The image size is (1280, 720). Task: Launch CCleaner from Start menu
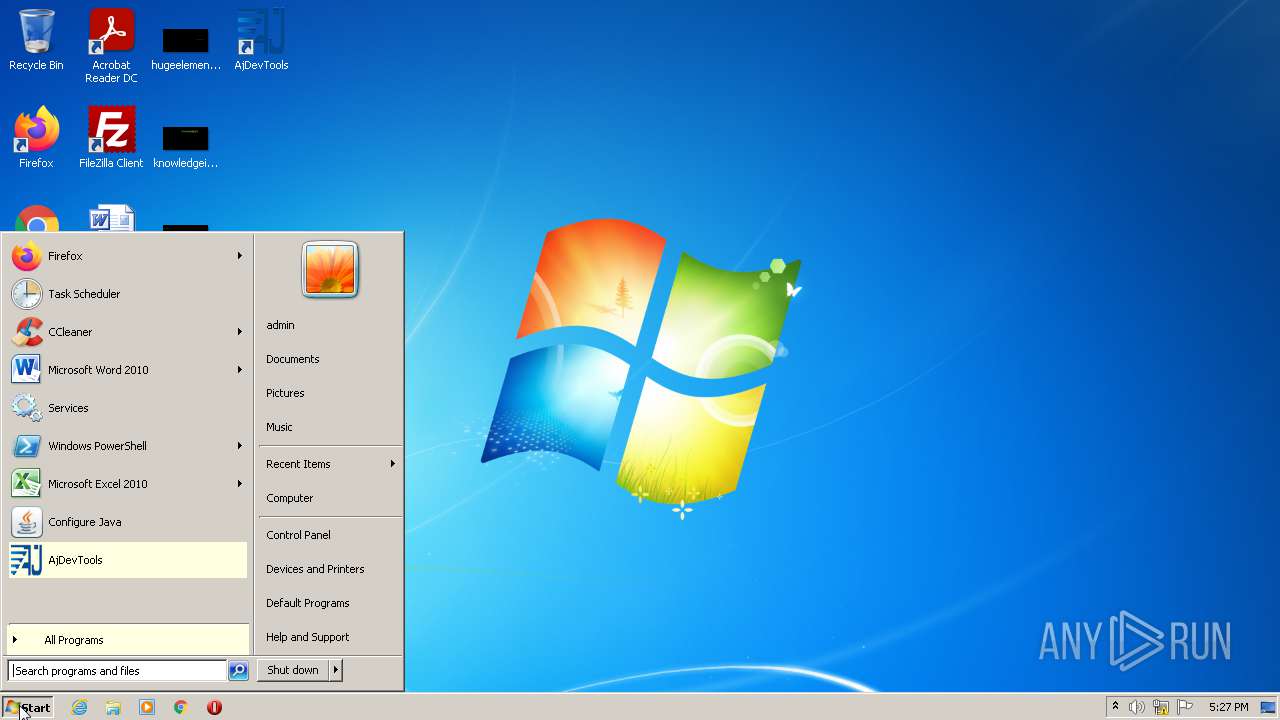[x=128, y=332]
